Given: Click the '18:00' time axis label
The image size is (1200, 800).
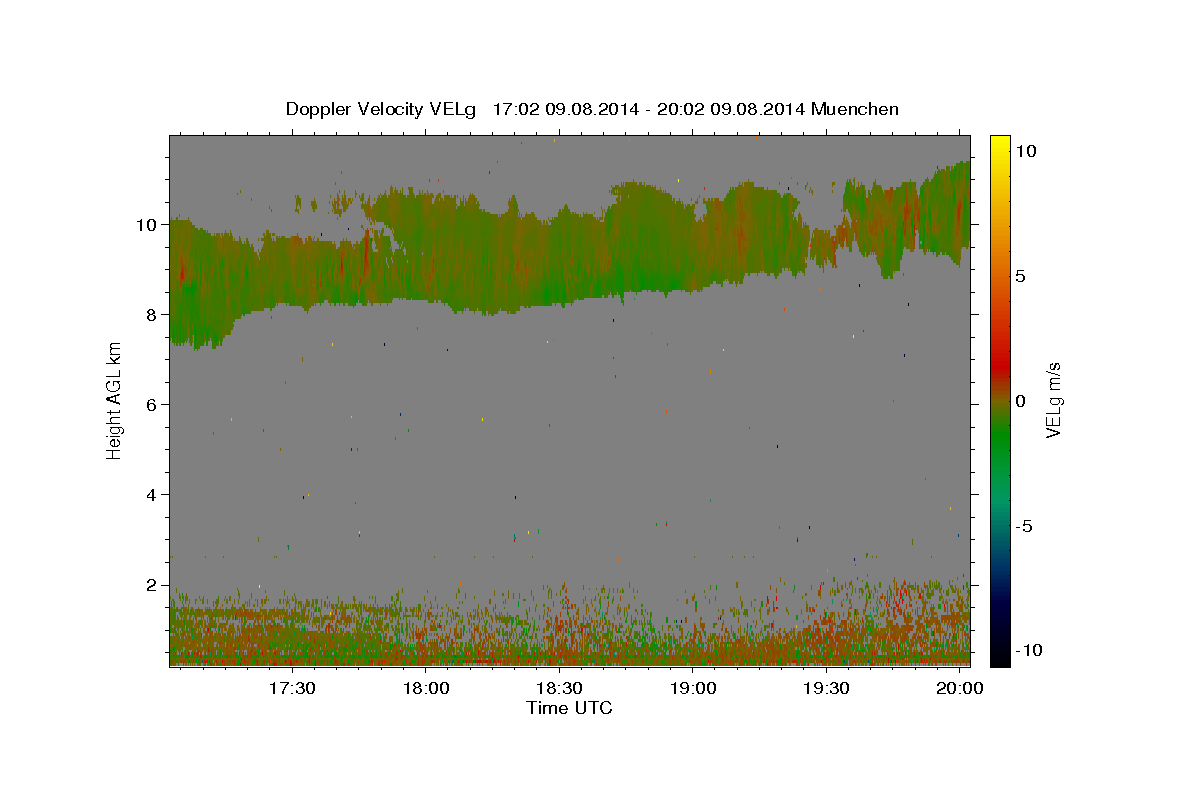Looking at the screenshot, I should click(426, 688).
